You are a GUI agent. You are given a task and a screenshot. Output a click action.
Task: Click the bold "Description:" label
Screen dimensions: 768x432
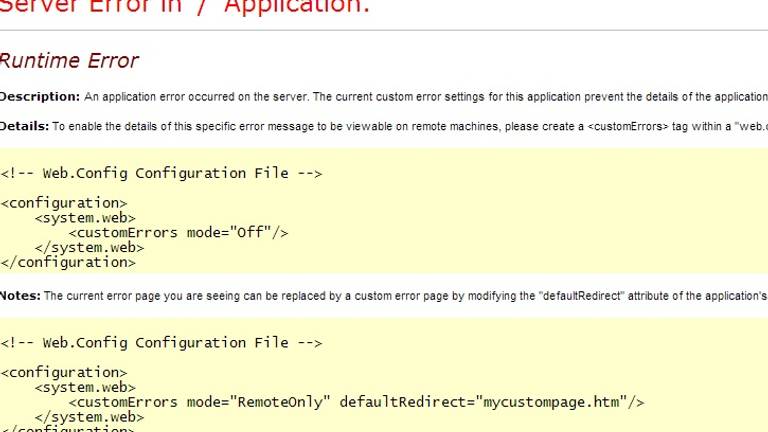coord(39,97)
